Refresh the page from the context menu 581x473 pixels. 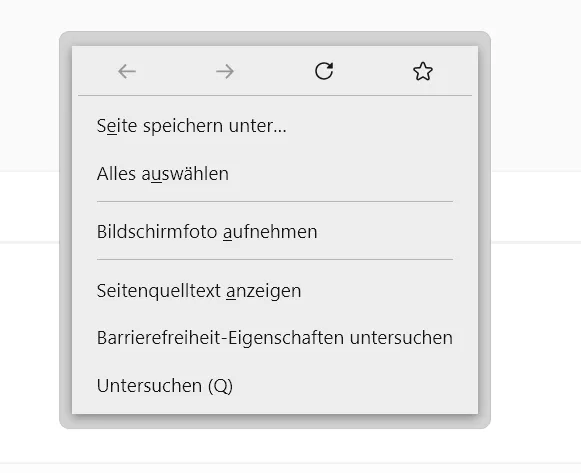coord(324,71)
